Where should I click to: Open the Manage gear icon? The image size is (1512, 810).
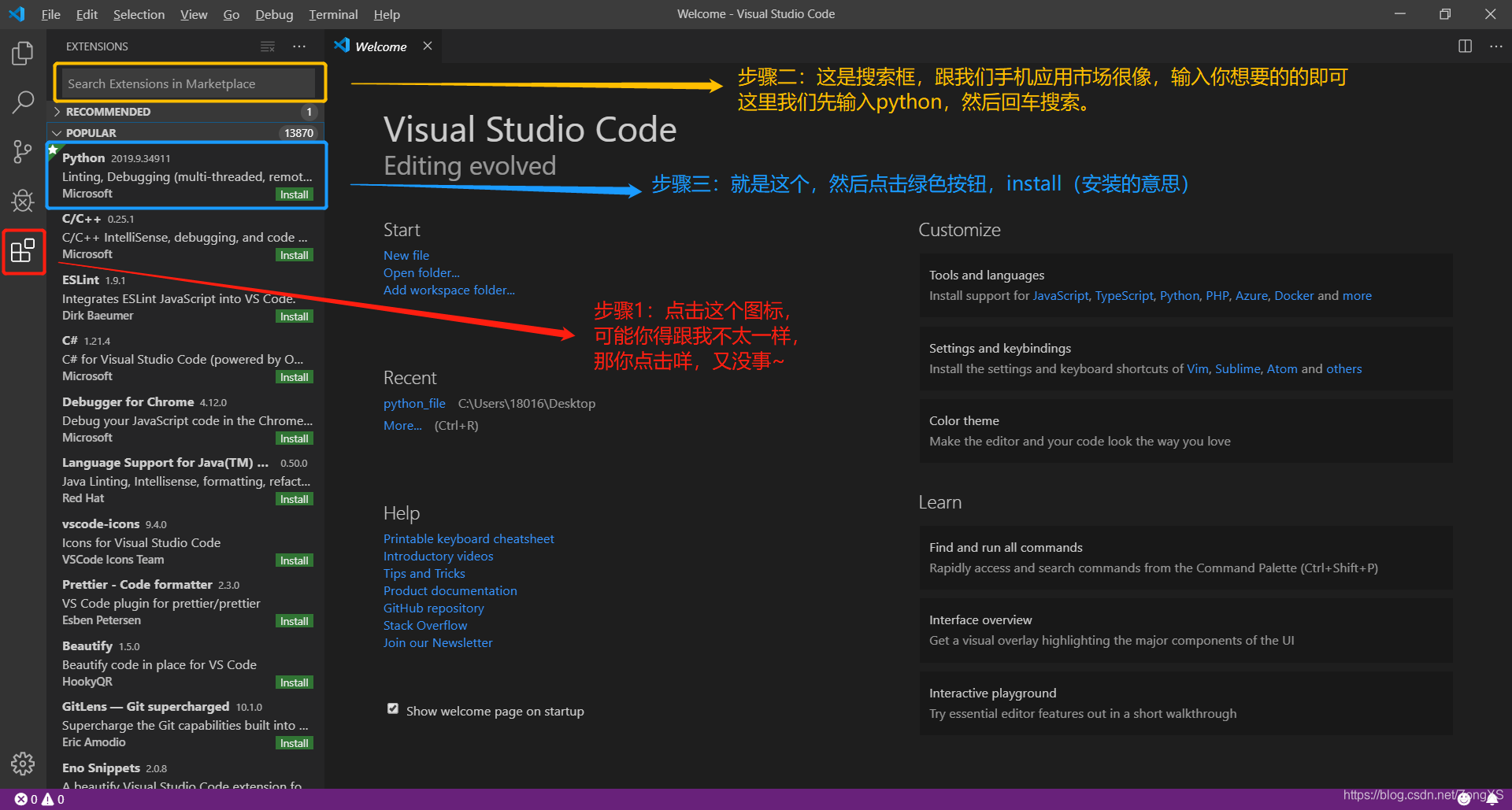[23, 763]
